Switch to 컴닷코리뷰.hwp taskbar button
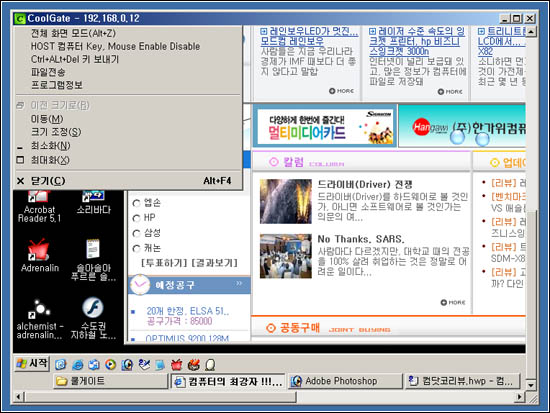This screenshot has width=550, height=413. click(x=462, y=381)
